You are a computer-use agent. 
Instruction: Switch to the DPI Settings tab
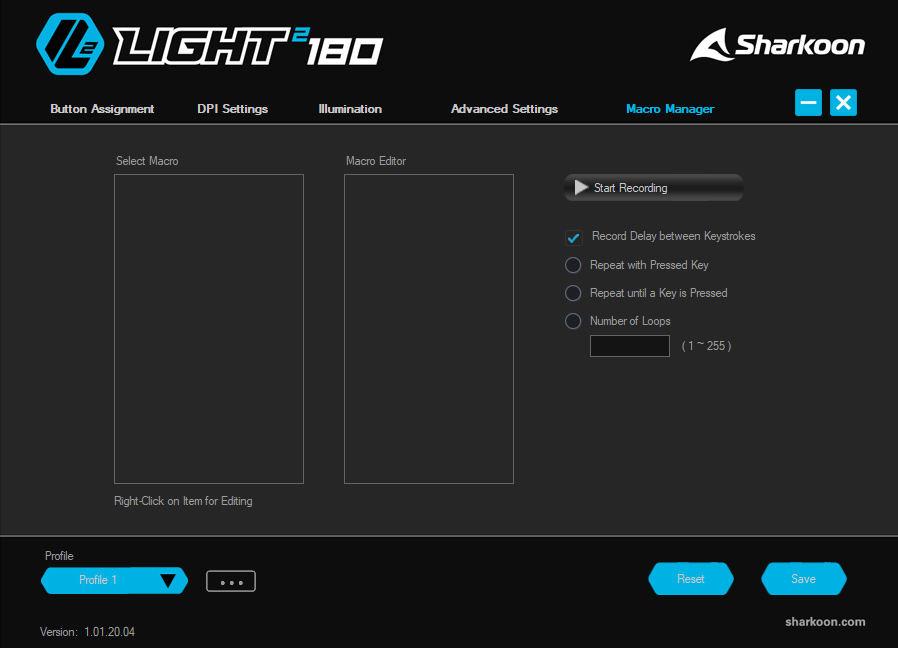[233, 109]
